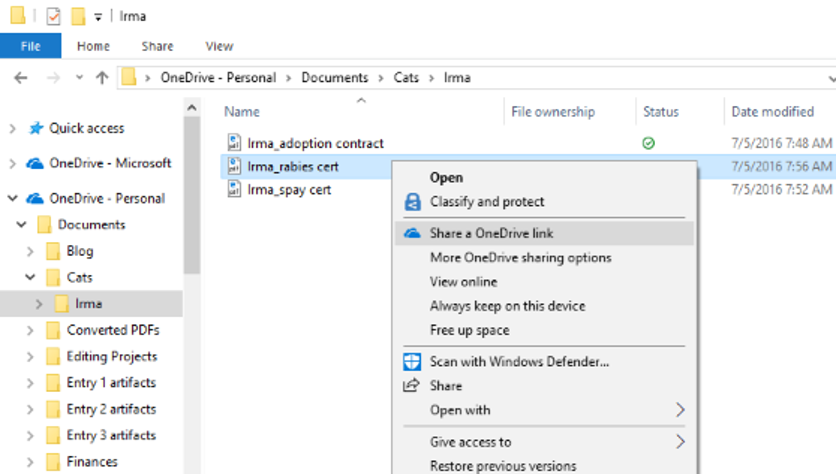Click the Irma_rabies cert file icon

(234, 166)
